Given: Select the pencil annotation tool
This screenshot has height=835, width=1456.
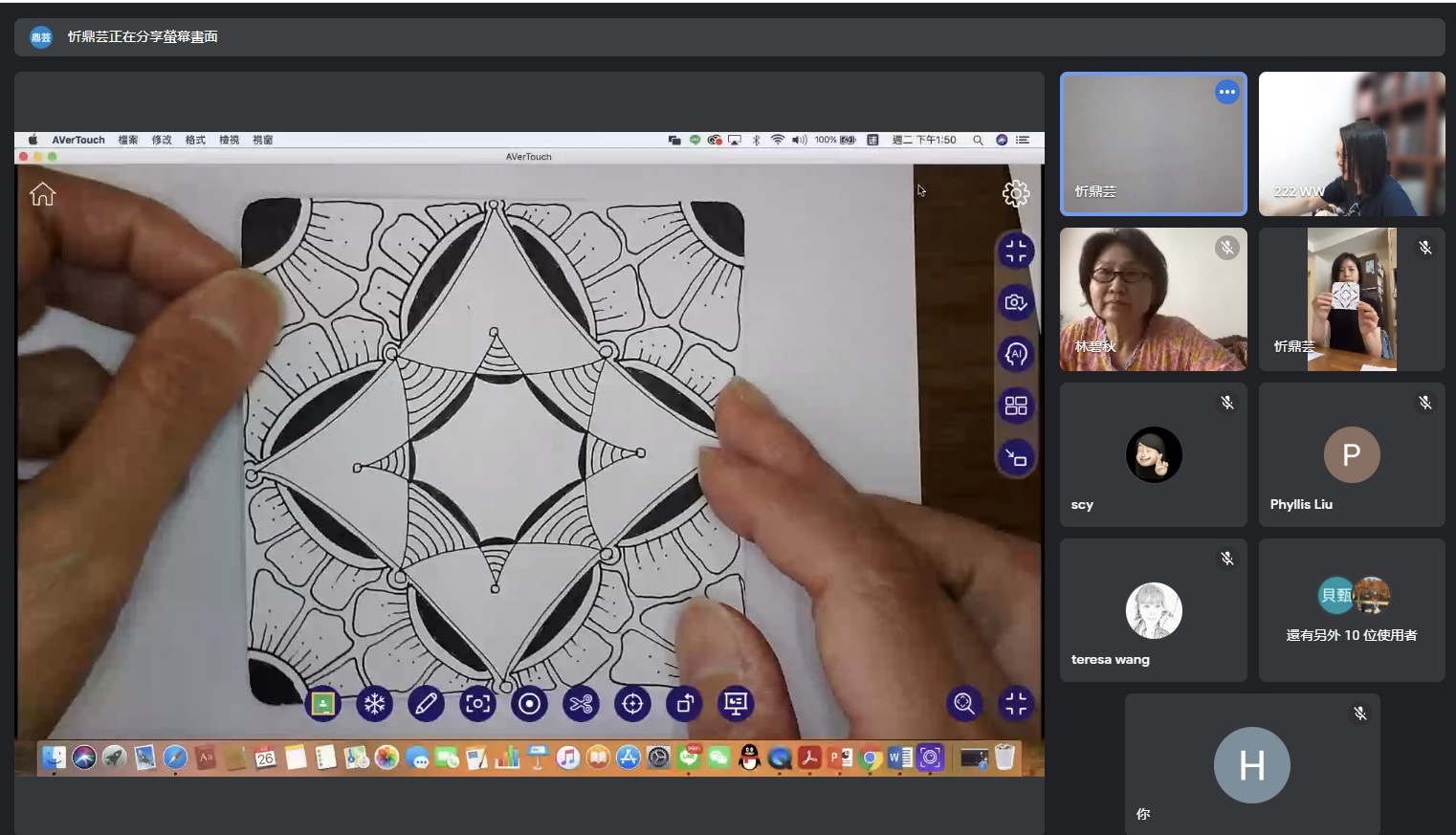Looking at the screenshot, I should [426, 705].
